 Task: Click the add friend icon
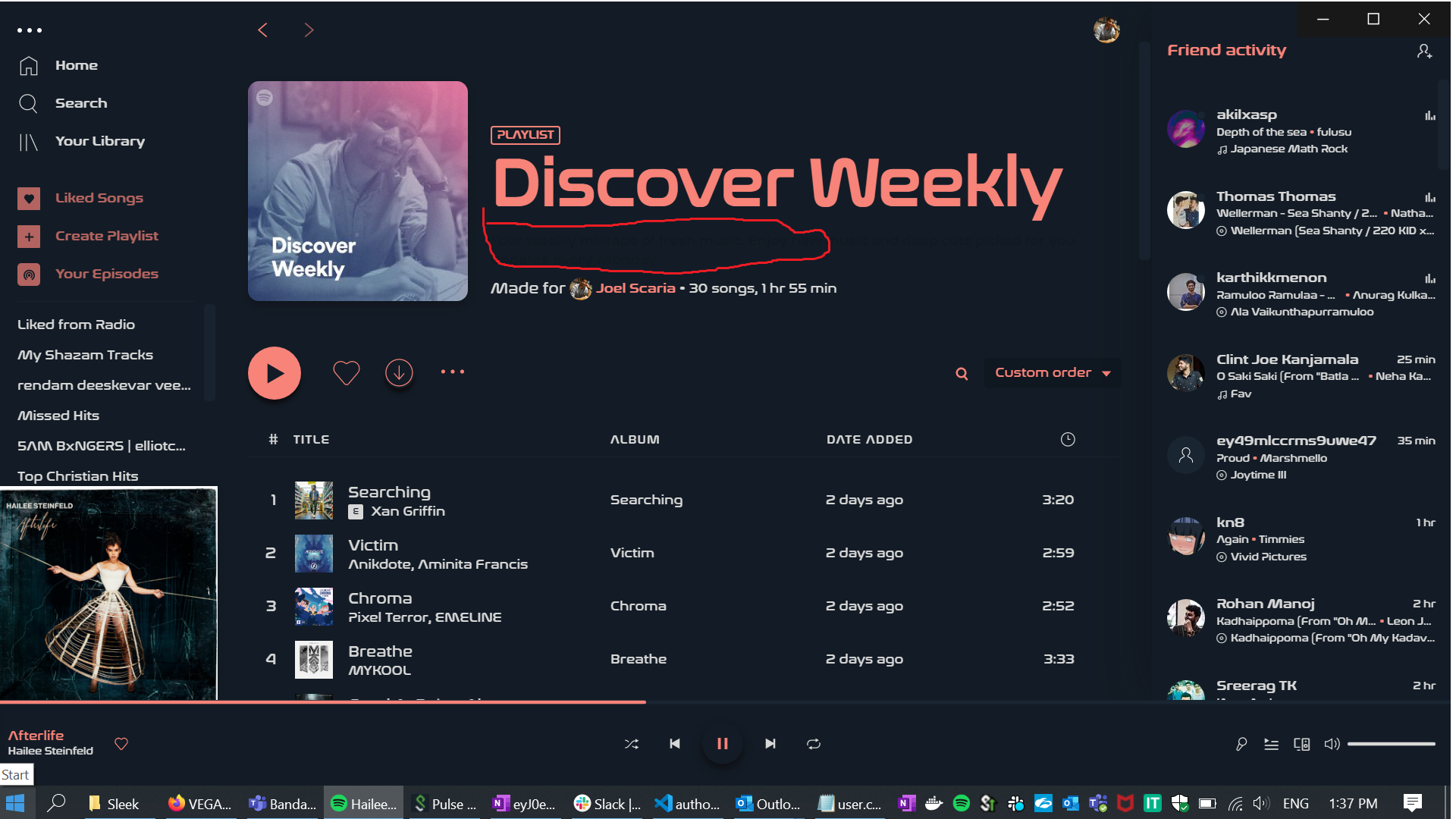point(1424,52)
